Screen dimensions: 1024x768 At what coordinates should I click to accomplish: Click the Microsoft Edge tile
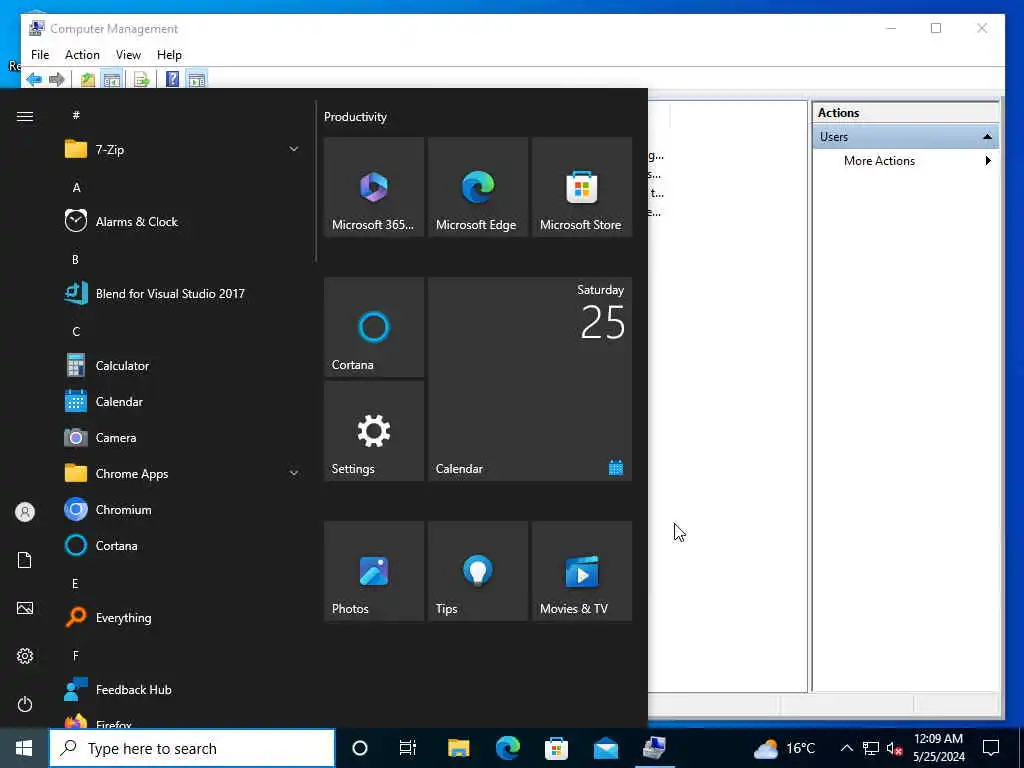477,187
